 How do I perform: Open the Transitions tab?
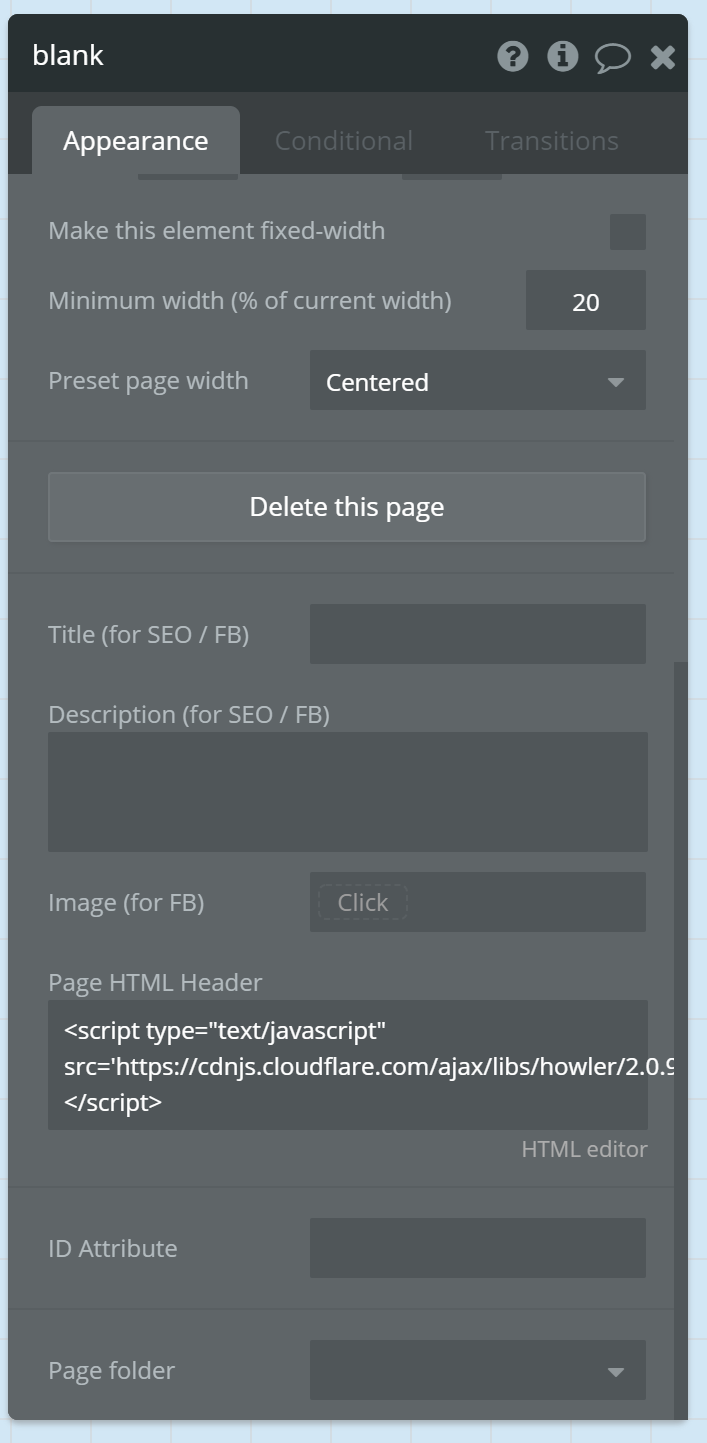coord(551,140)
